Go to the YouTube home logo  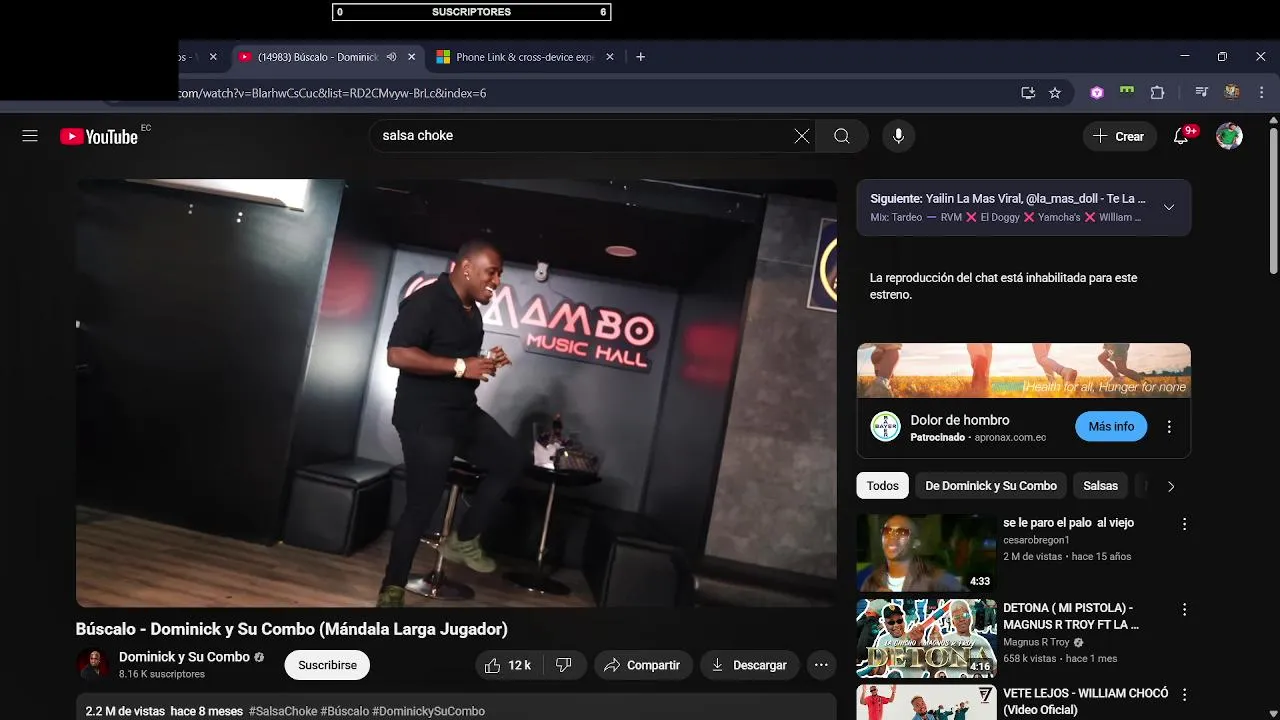(x=99, y=137)
